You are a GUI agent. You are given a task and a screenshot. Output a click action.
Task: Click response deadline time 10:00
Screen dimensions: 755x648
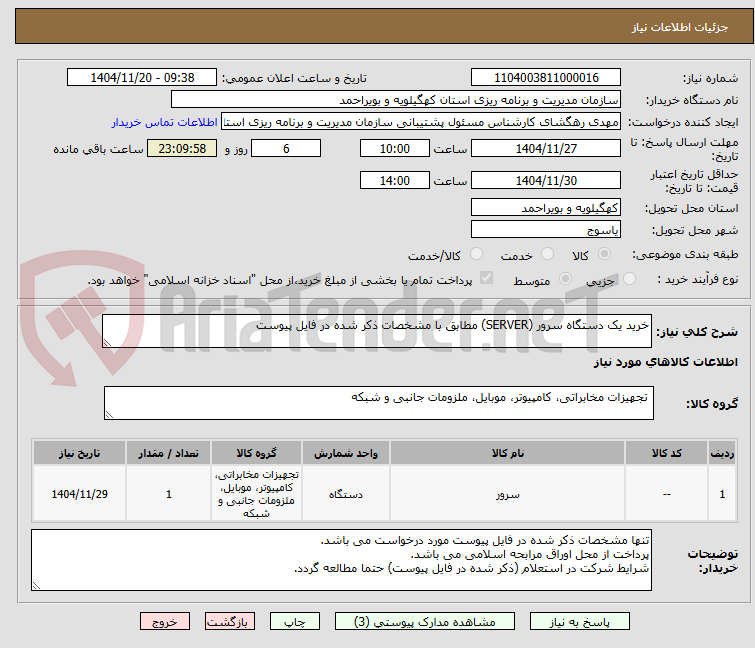(x=394, y=148)
